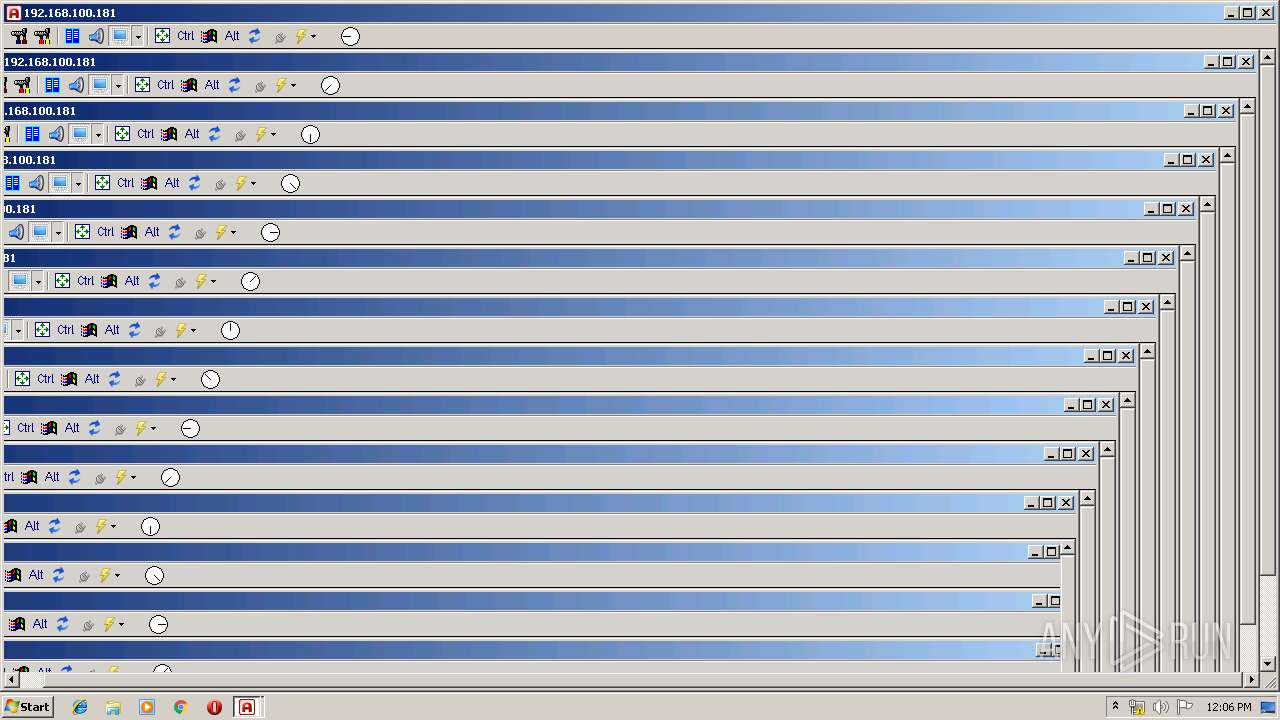The image size is (1280, 720).
Task: Toggle desktop view button in the outermost window
Action: tap(120, 36)
